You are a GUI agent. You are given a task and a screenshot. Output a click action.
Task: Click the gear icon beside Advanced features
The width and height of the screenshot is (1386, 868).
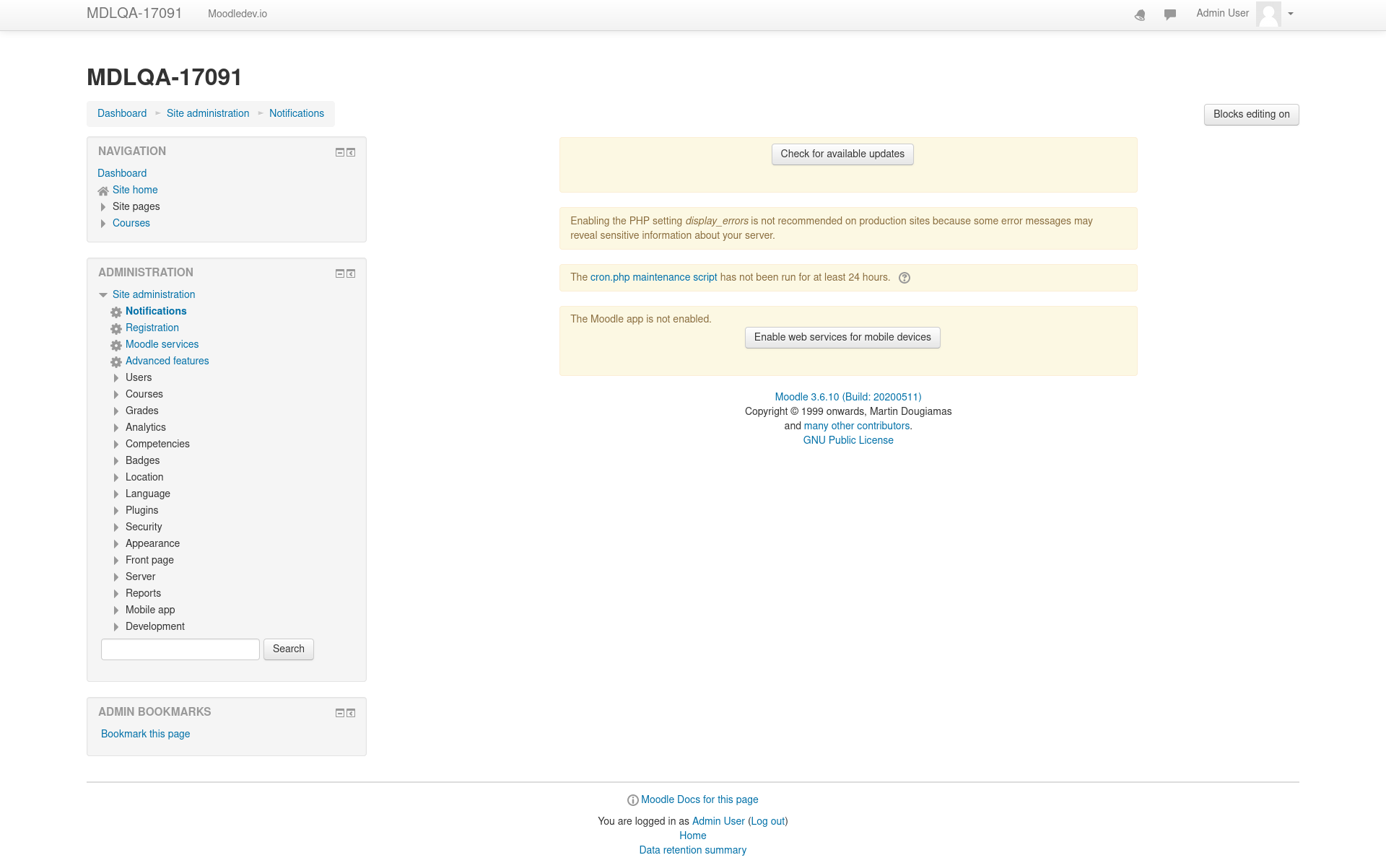pyautogui.click(x=116, y=361)
